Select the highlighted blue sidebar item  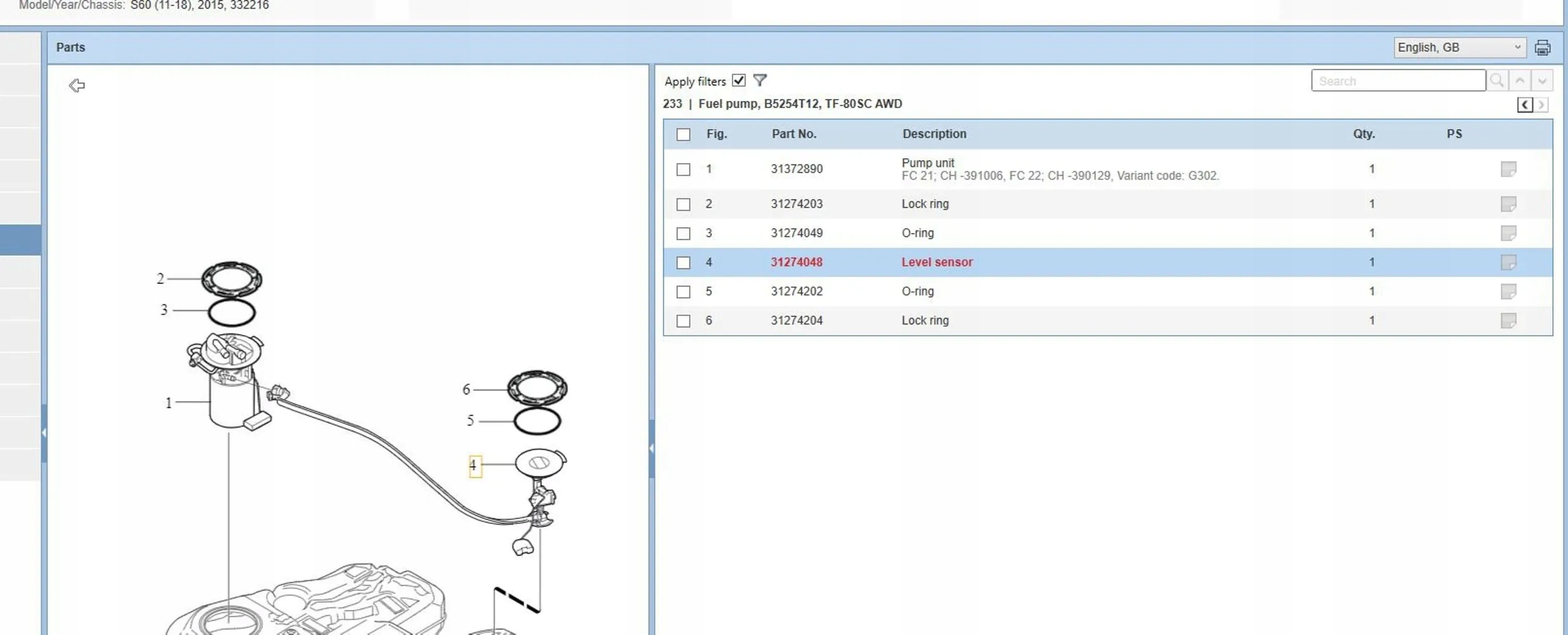click(21, 240)
